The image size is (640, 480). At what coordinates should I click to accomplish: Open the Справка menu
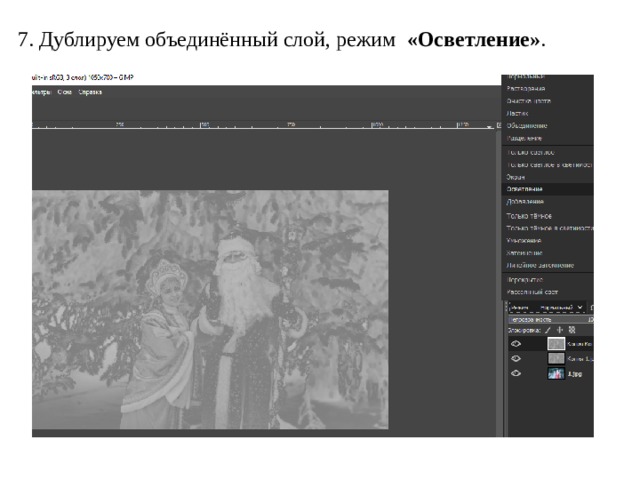(90, 92)
